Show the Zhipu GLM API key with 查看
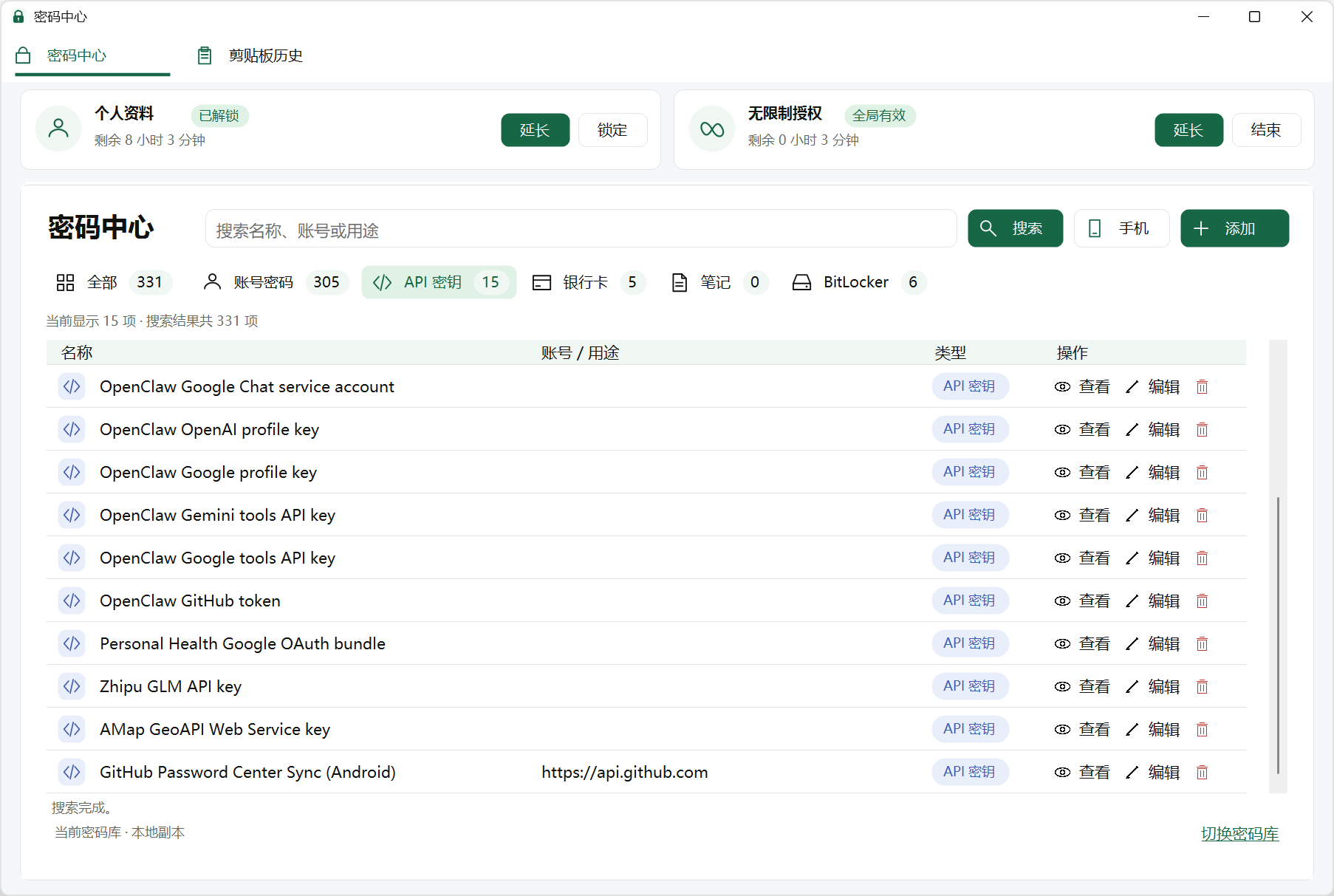The height and width of the screenshot is (896, 1334). click(x=1082, y=687)
